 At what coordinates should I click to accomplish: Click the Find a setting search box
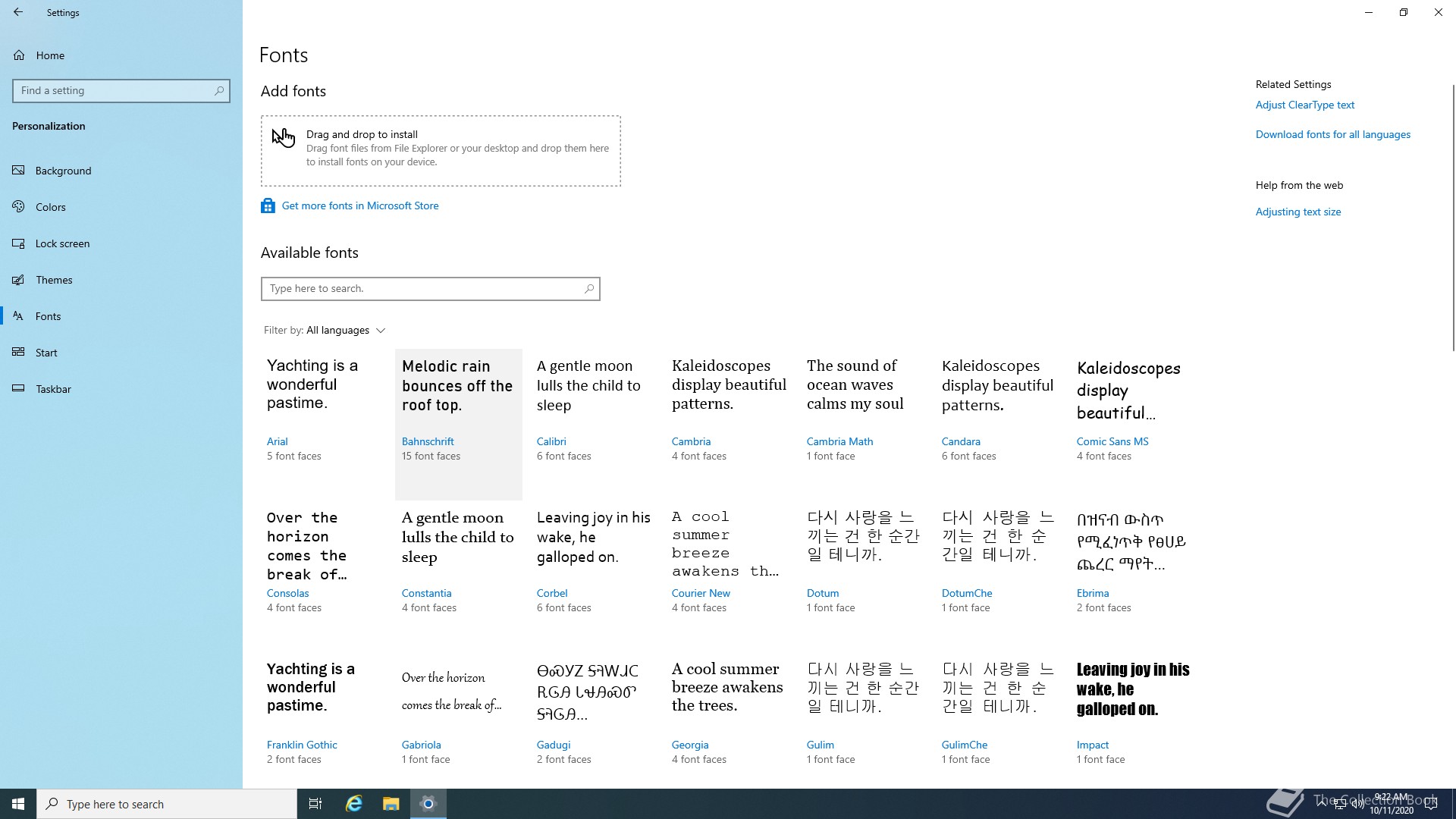[114, 91]
